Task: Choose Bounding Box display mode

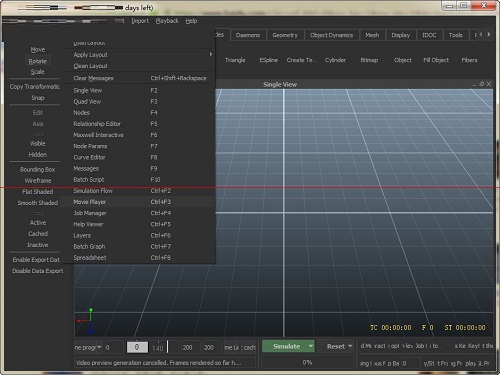Action: click(x=38, y=170)
